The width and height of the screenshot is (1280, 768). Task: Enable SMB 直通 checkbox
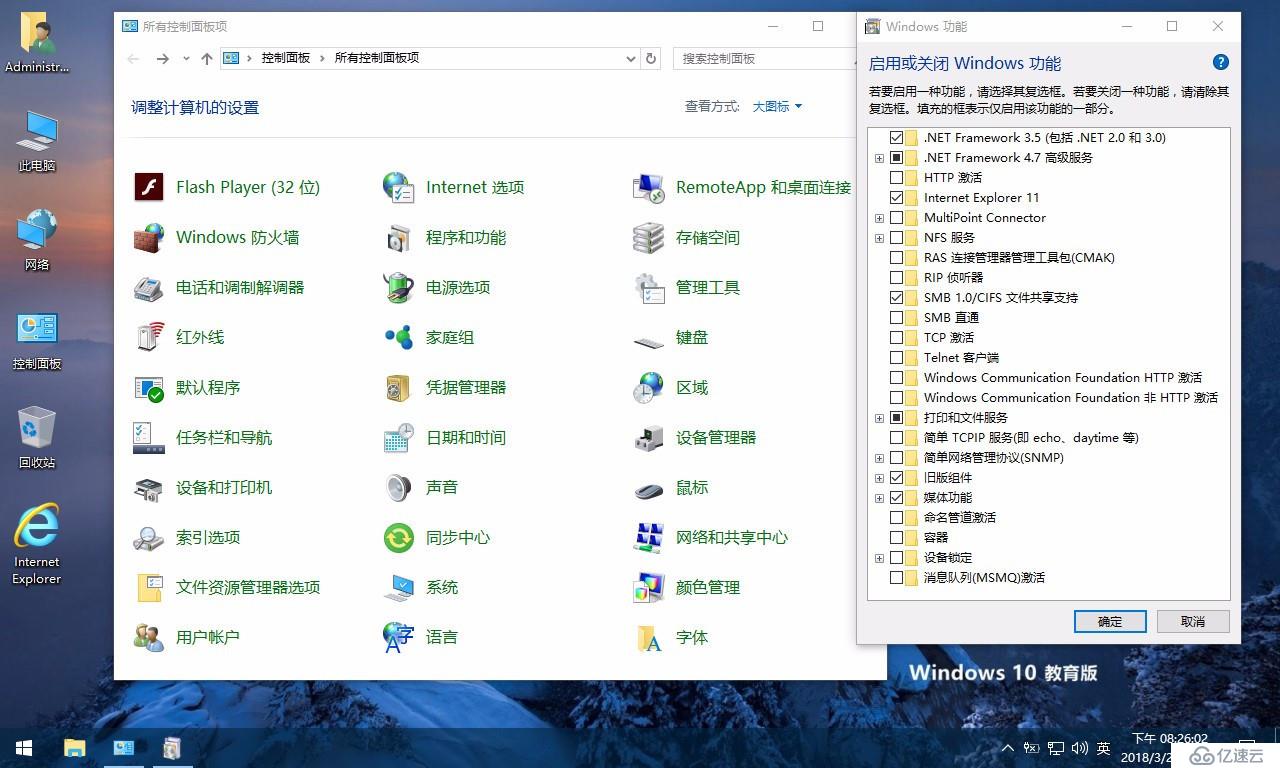896,317
